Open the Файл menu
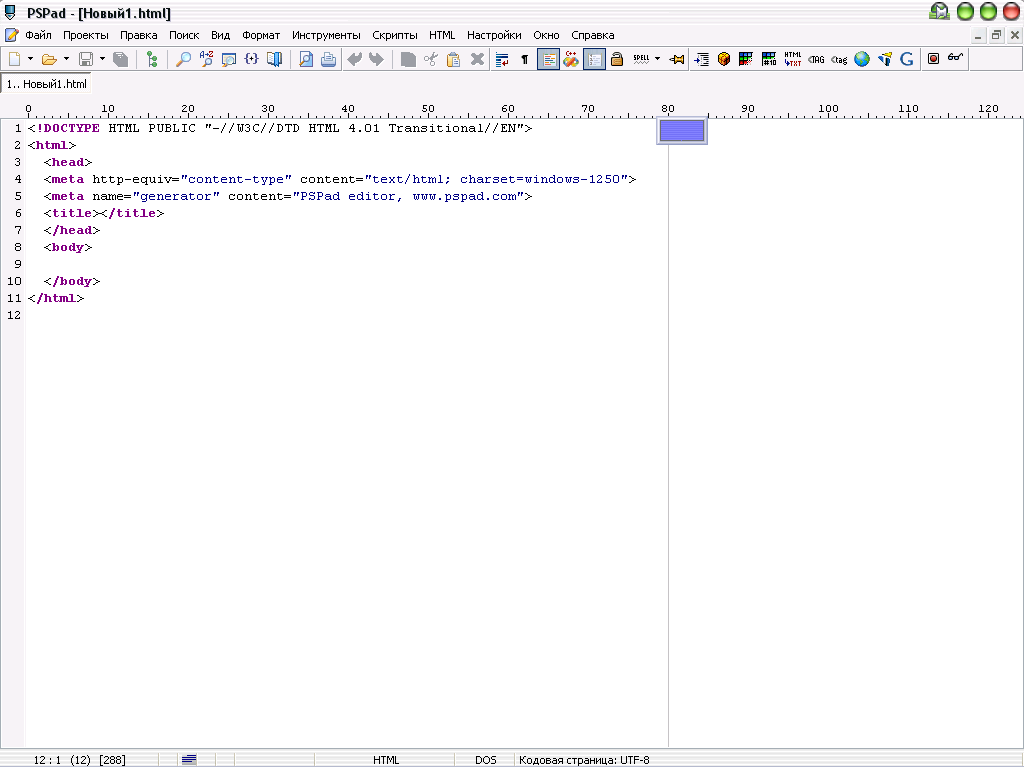This screenshot has width=1024, height=768. tap(38, 35)
